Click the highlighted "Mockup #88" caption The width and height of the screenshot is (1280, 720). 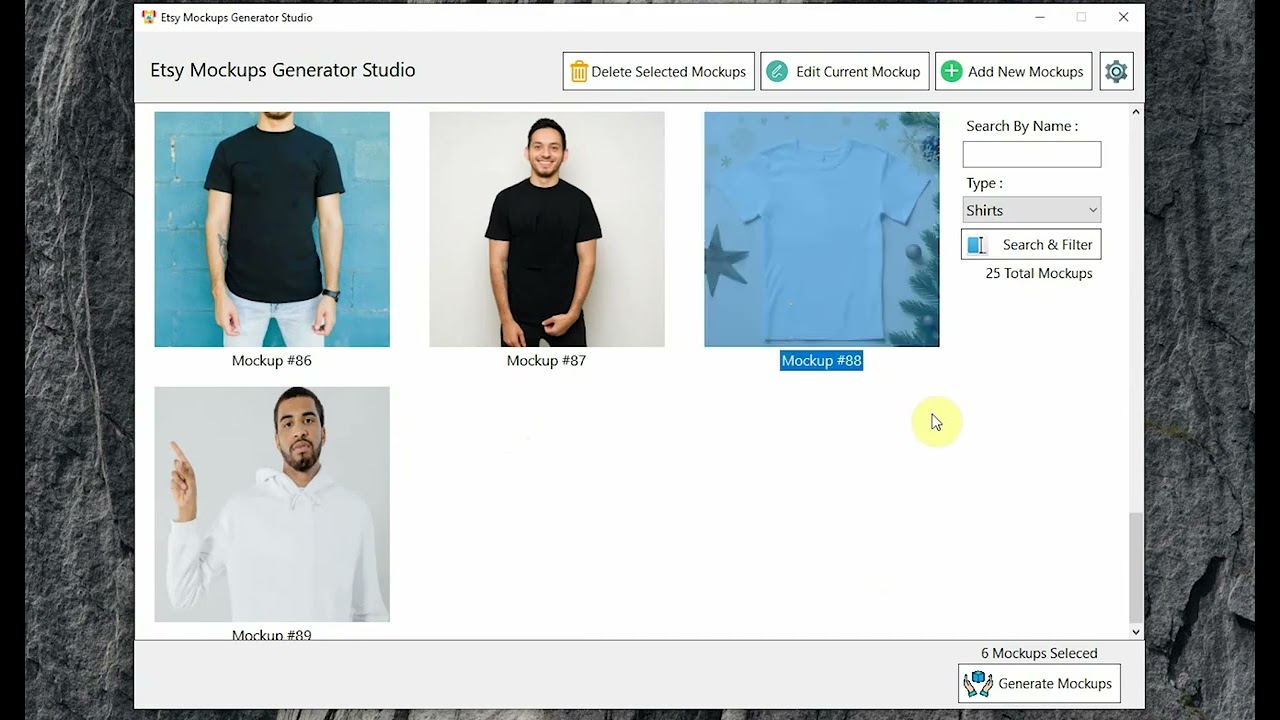(822, 361)
